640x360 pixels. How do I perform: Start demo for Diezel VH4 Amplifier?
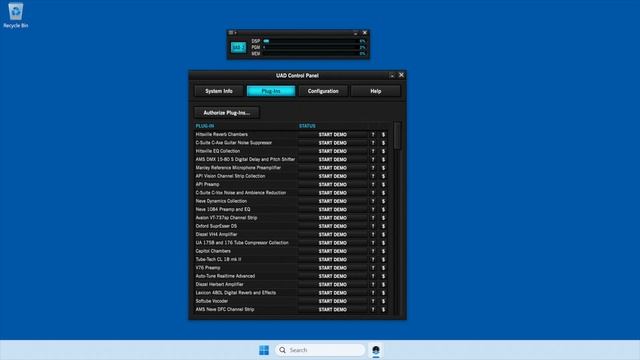point(333,235)
